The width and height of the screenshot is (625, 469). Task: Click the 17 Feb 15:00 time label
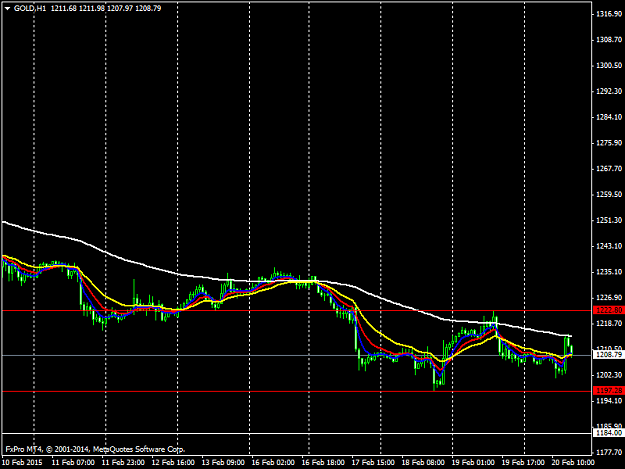373,463
